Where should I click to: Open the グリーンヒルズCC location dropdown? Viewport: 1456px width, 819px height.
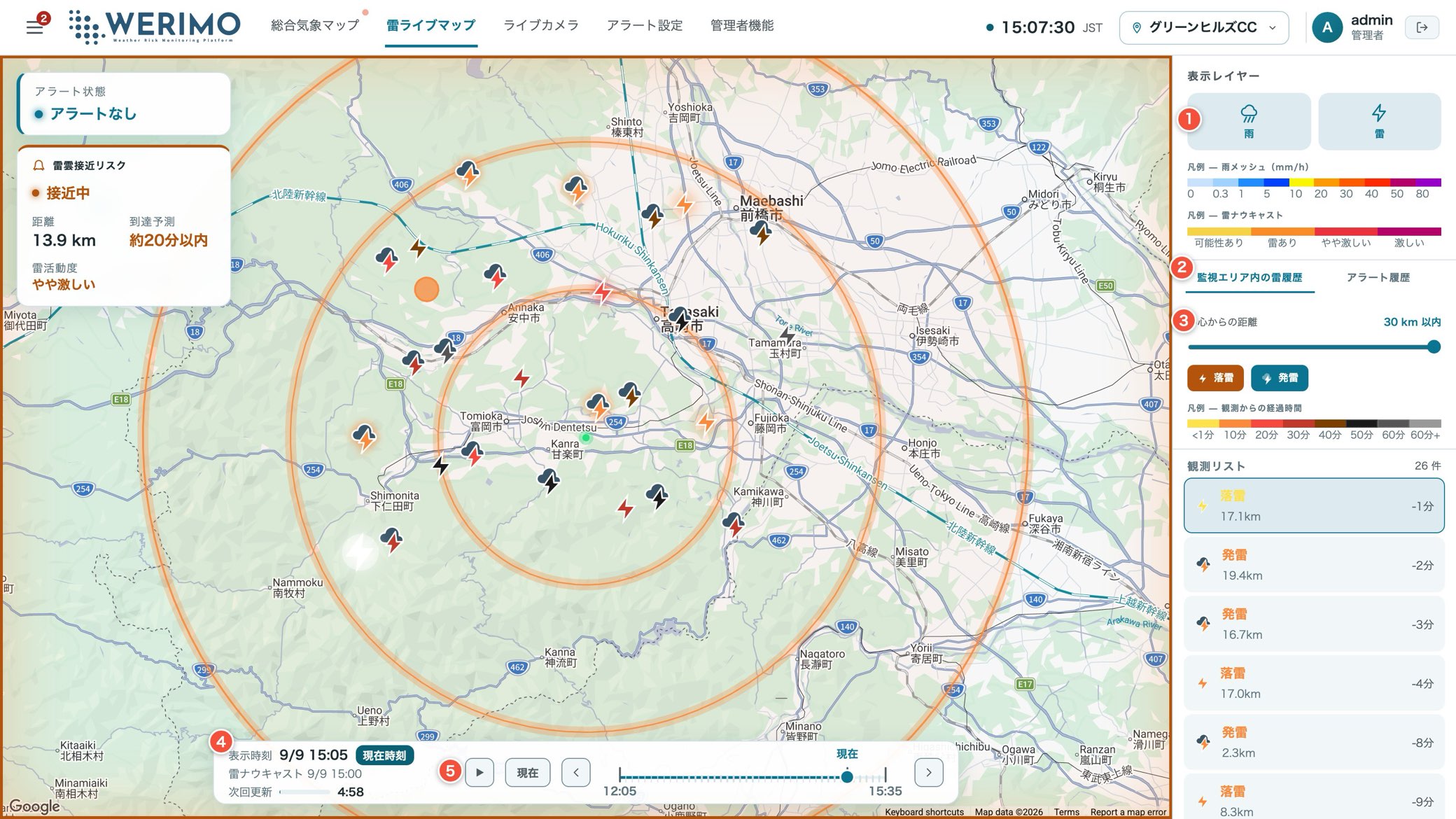pos(1204,27)
